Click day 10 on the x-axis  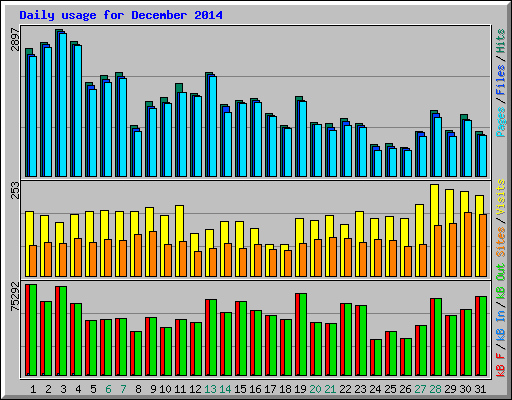(x=165, y=389)
